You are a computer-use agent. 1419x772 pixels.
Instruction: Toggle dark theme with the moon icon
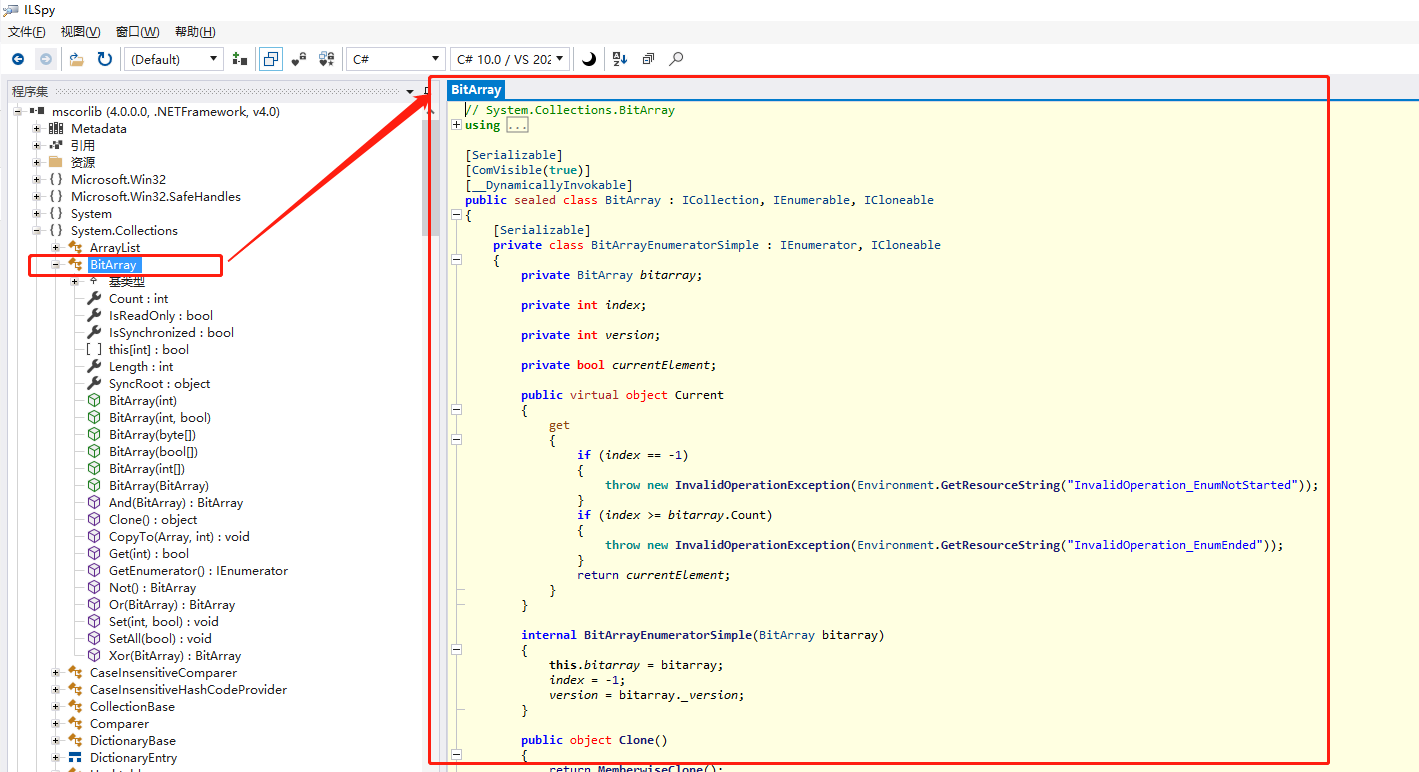tap(589, 59)
